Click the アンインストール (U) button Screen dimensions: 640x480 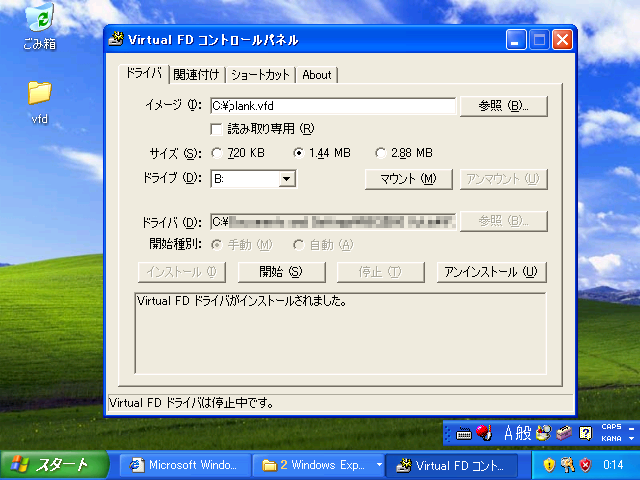pyautogui.click(x=491, y=272)
